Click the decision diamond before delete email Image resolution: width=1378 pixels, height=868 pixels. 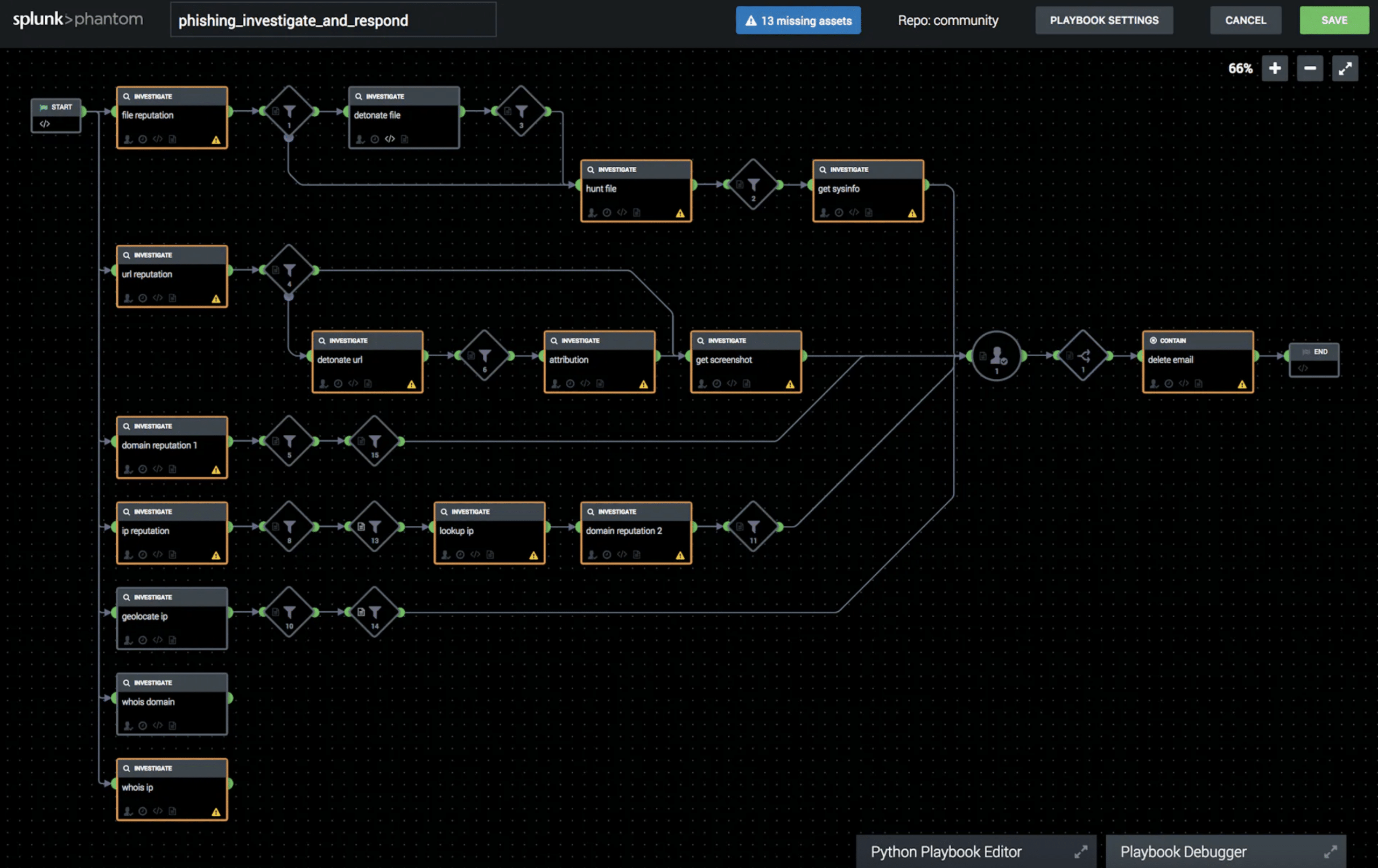point(1082,356)
